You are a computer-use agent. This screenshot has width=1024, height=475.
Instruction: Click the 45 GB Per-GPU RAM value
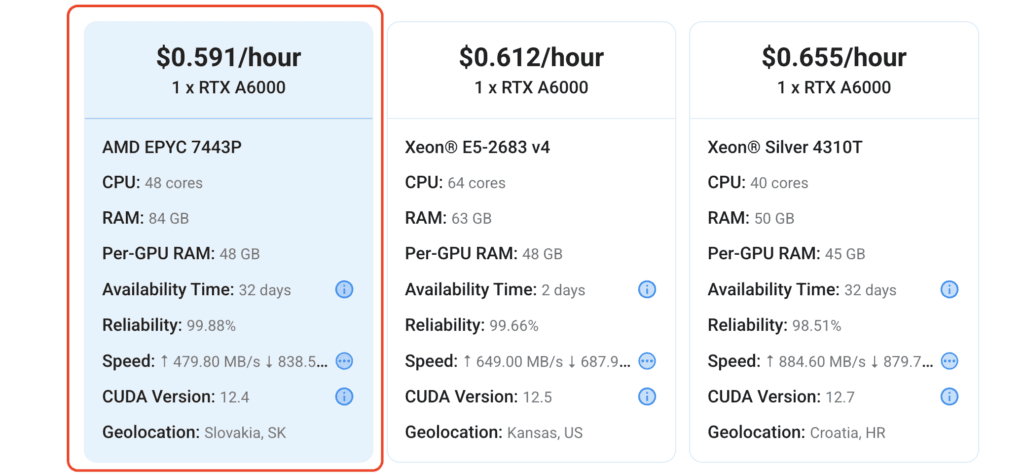pyautogui.click(x=845, y=254)
